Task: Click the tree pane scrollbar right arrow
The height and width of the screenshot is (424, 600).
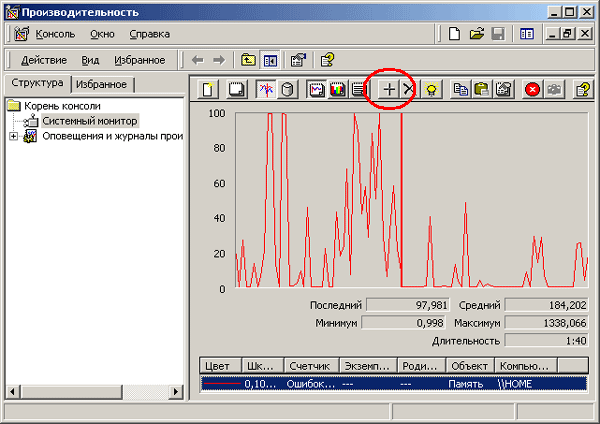Action: (176, 391)
